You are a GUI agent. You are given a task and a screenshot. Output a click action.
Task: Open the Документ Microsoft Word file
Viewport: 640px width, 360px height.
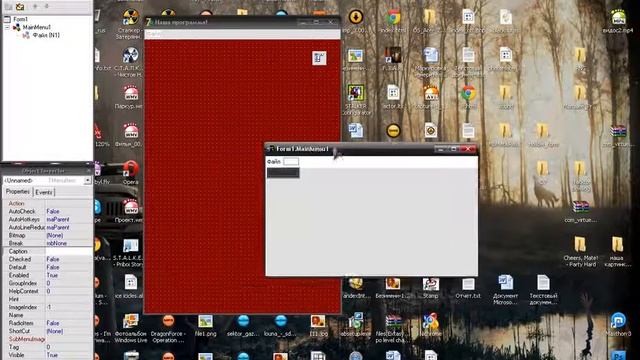pos(505,290)
